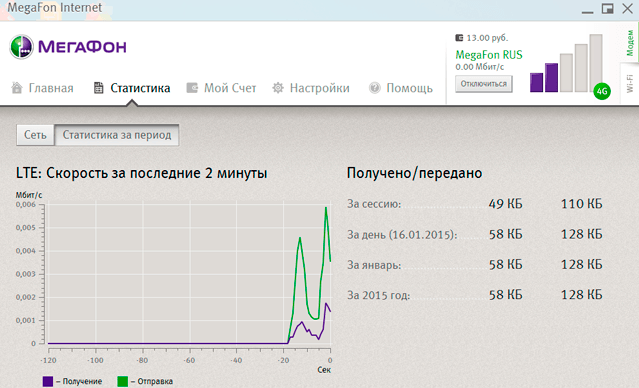Click the Отключиться disconnect button

tap(484, 84)
